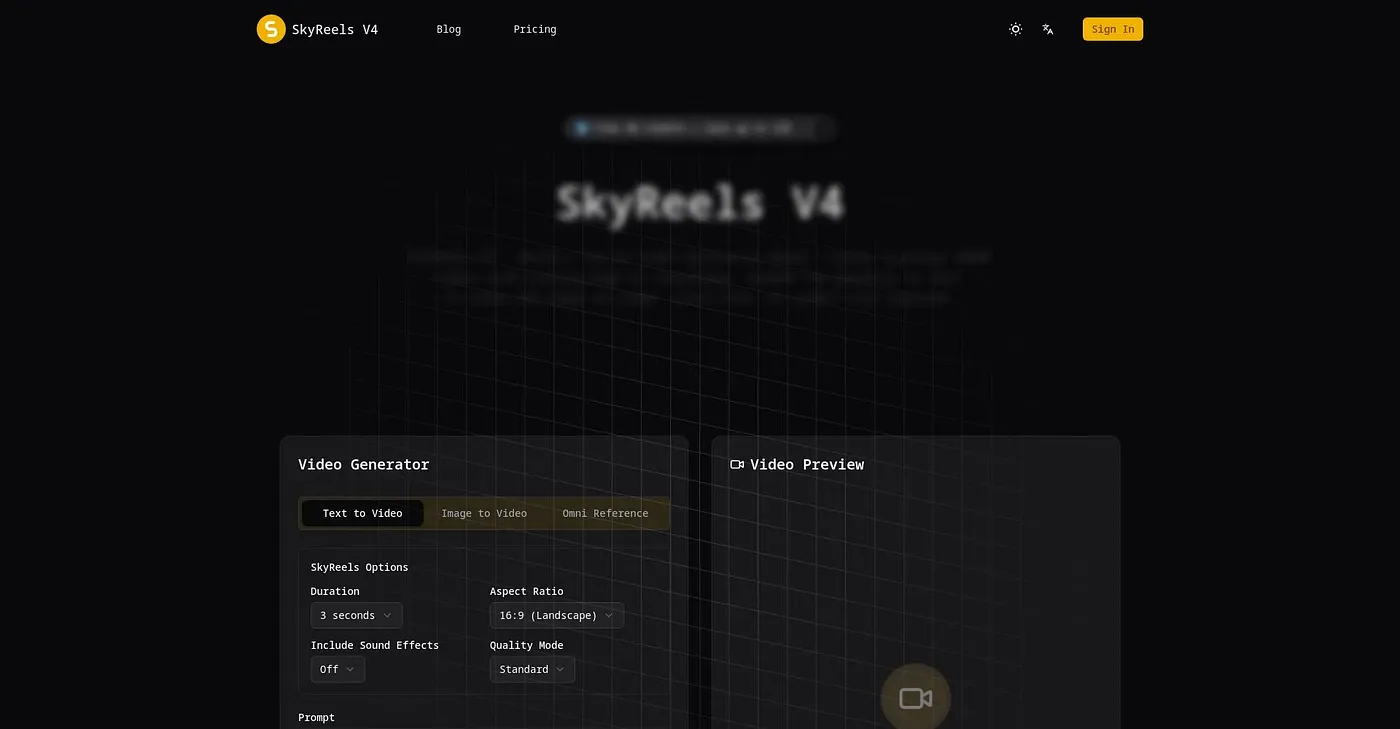
Task: Click the Aspect Ratio label
Action: pyautogui.click(x=527, y=591)
